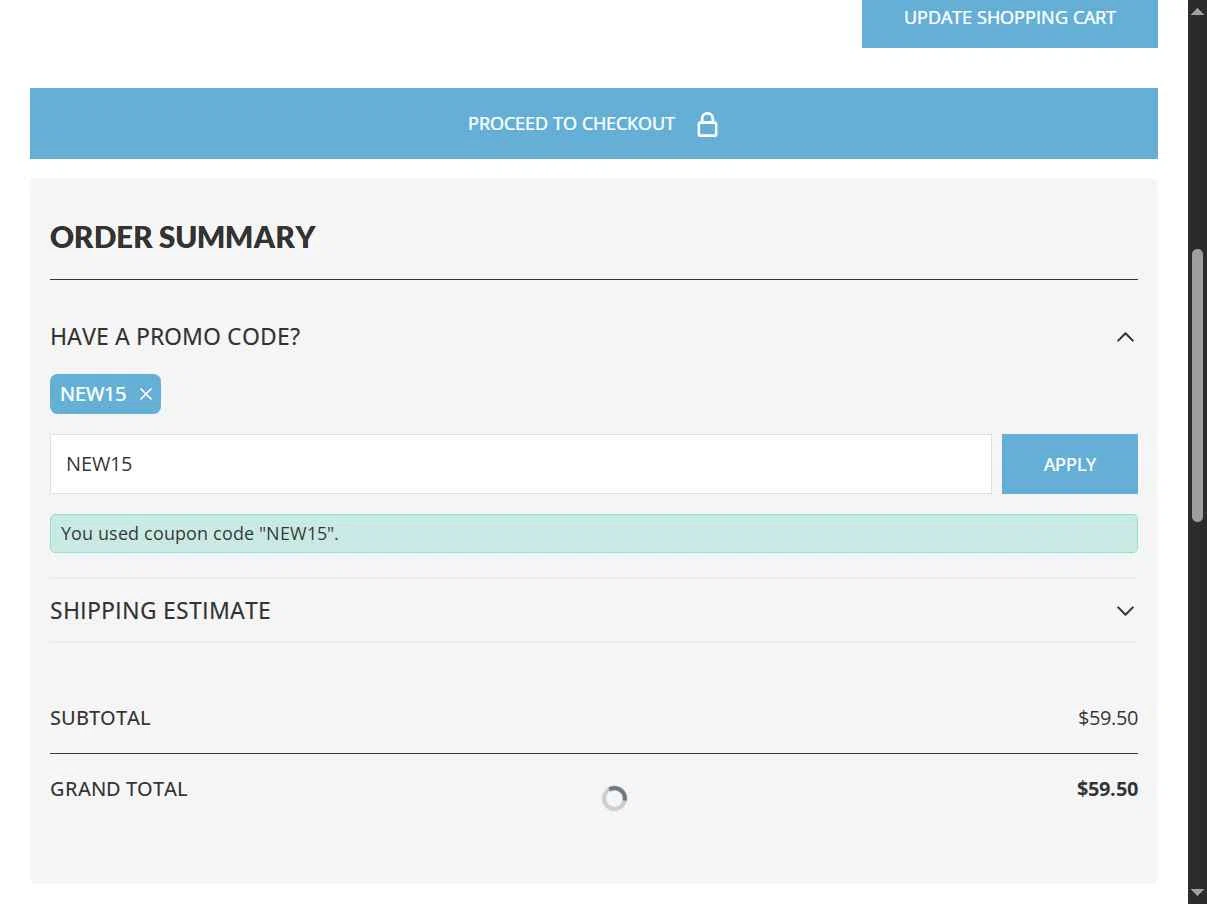1207x904 pixels.
Task: Click Proceed to Checkout button
Action: click(x=594, y=123)
